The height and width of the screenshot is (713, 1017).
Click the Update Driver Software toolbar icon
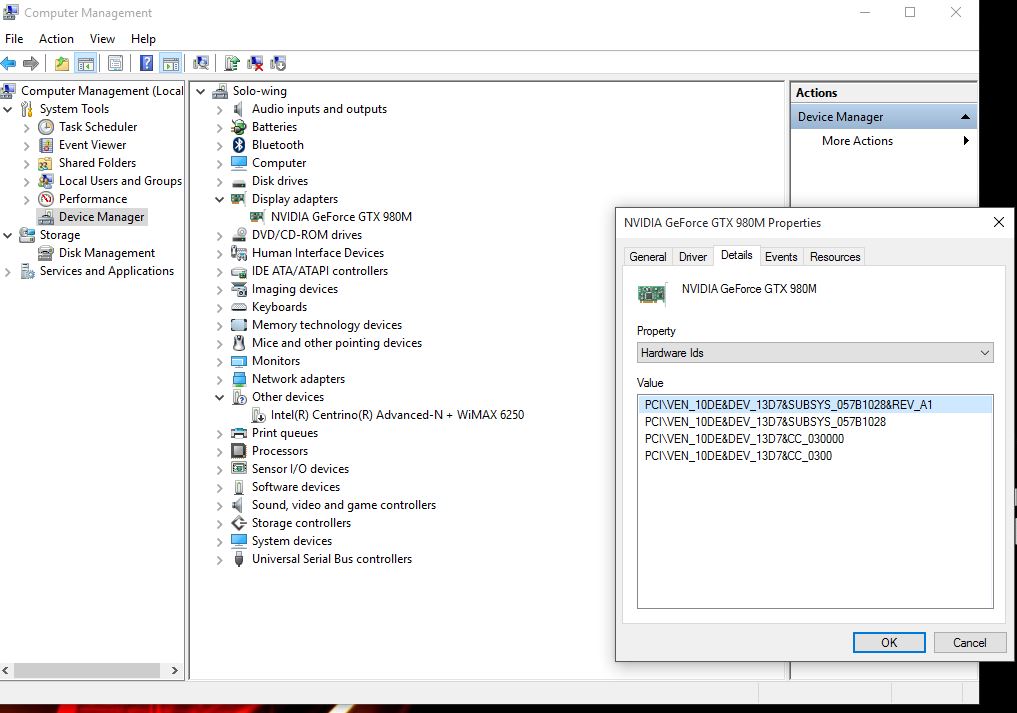[232, 63]
